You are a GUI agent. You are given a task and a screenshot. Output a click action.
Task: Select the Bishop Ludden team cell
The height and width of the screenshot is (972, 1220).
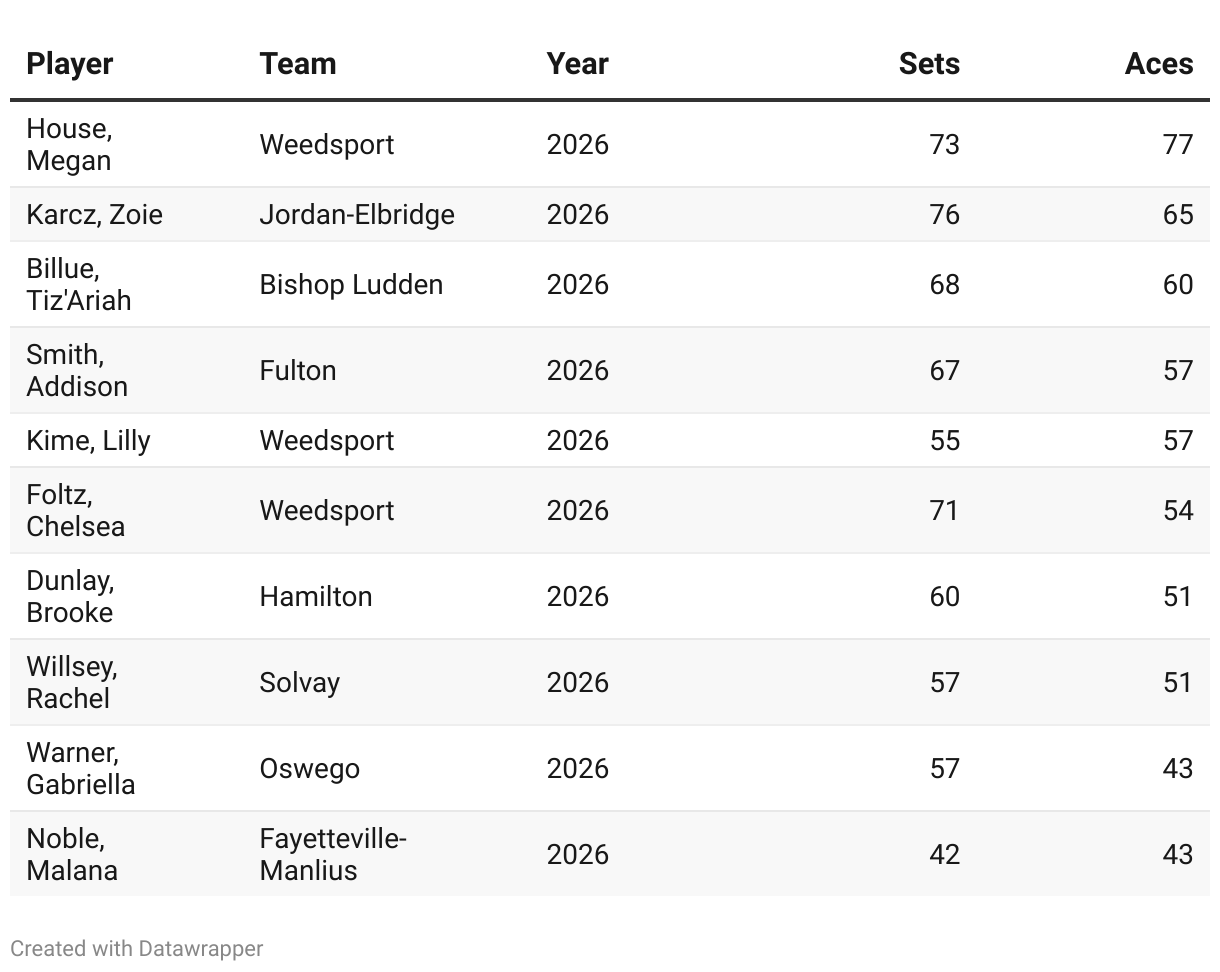350,284
